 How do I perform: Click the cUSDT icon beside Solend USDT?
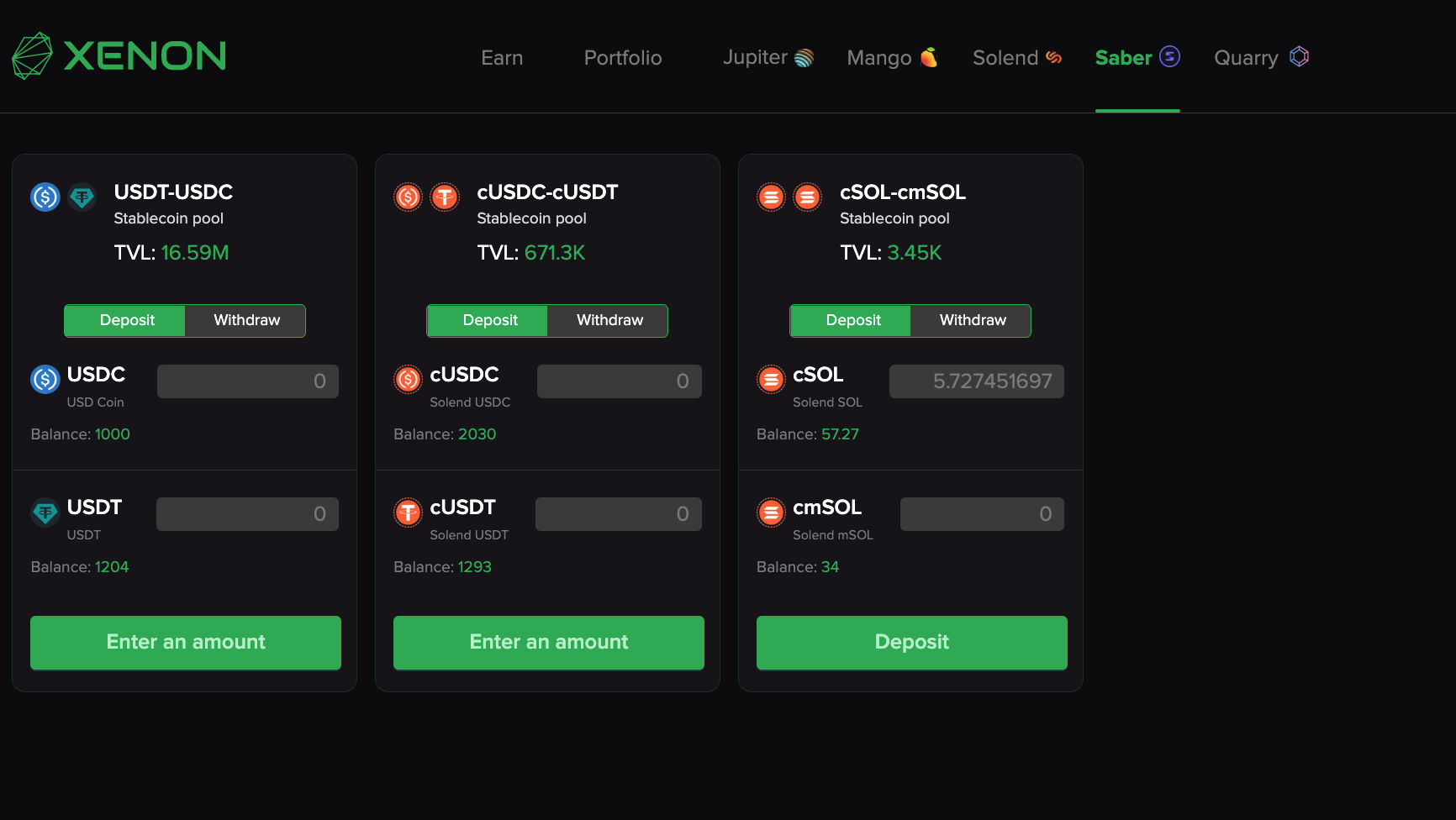(409, 512)
